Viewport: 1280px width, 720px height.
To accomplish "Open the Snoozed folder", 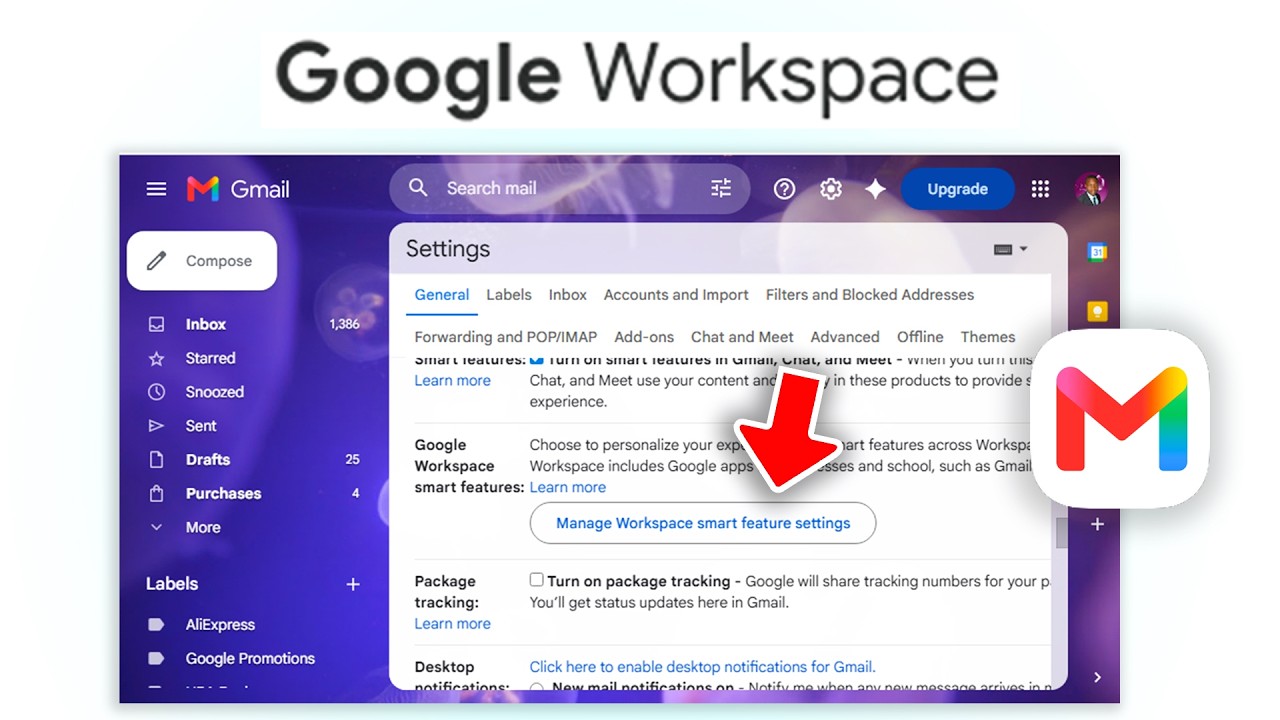I will tap(214, 392).
